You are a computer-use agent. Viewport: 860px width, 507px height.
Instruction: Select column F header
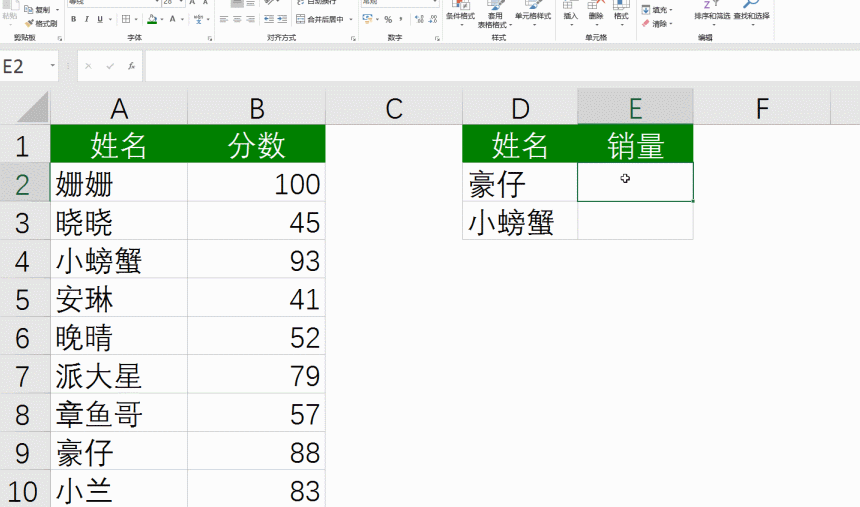[x=762, y=108]
